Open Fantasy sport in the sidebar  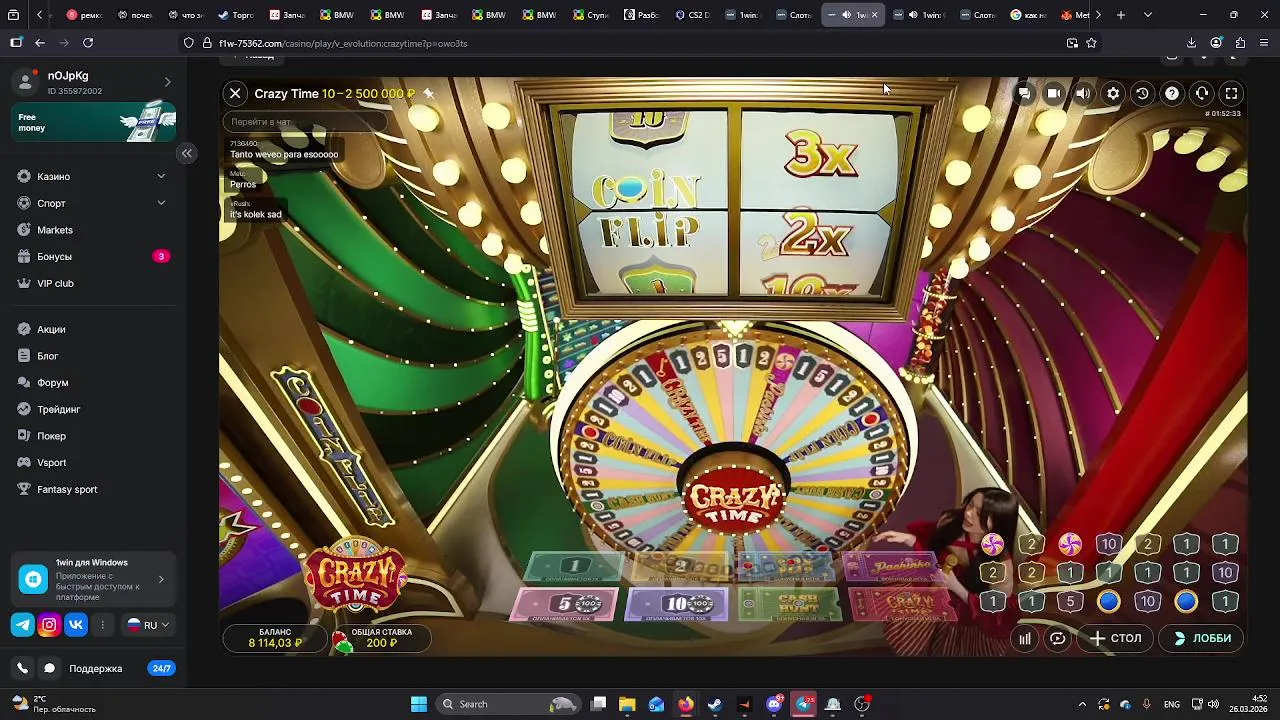[93, 489]
